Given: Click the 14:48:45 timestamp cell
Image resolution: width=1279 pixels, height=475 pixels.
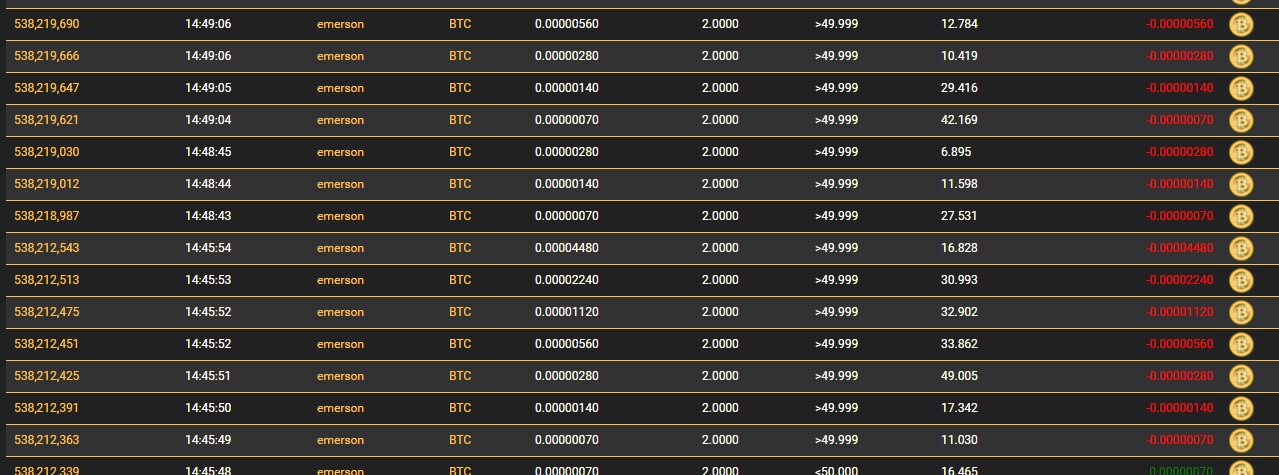Looking at the screenshot, I should click(208, 152).
